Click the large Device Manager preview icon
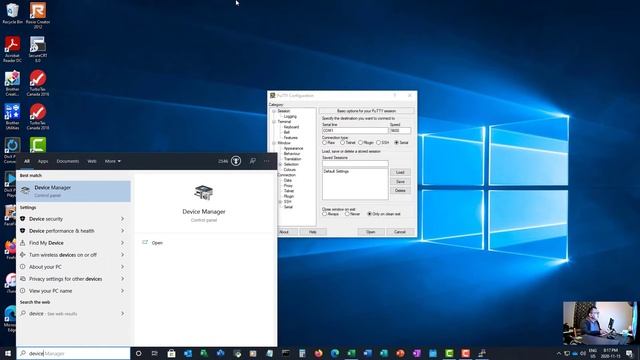The height and width of the screenshot is (360, 640). pos(203,192)
